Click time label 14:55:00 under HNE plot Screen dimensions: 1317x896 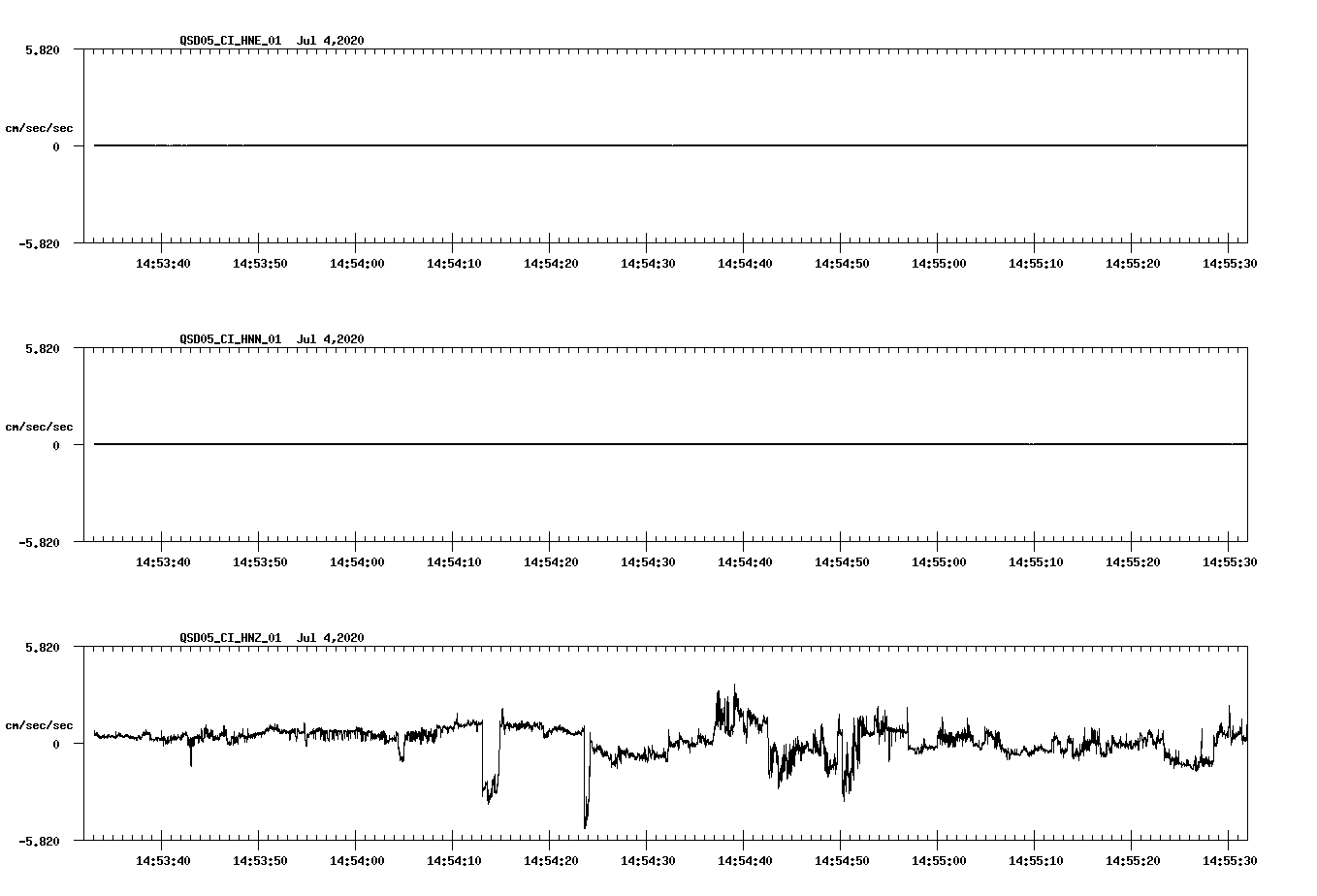939,264
